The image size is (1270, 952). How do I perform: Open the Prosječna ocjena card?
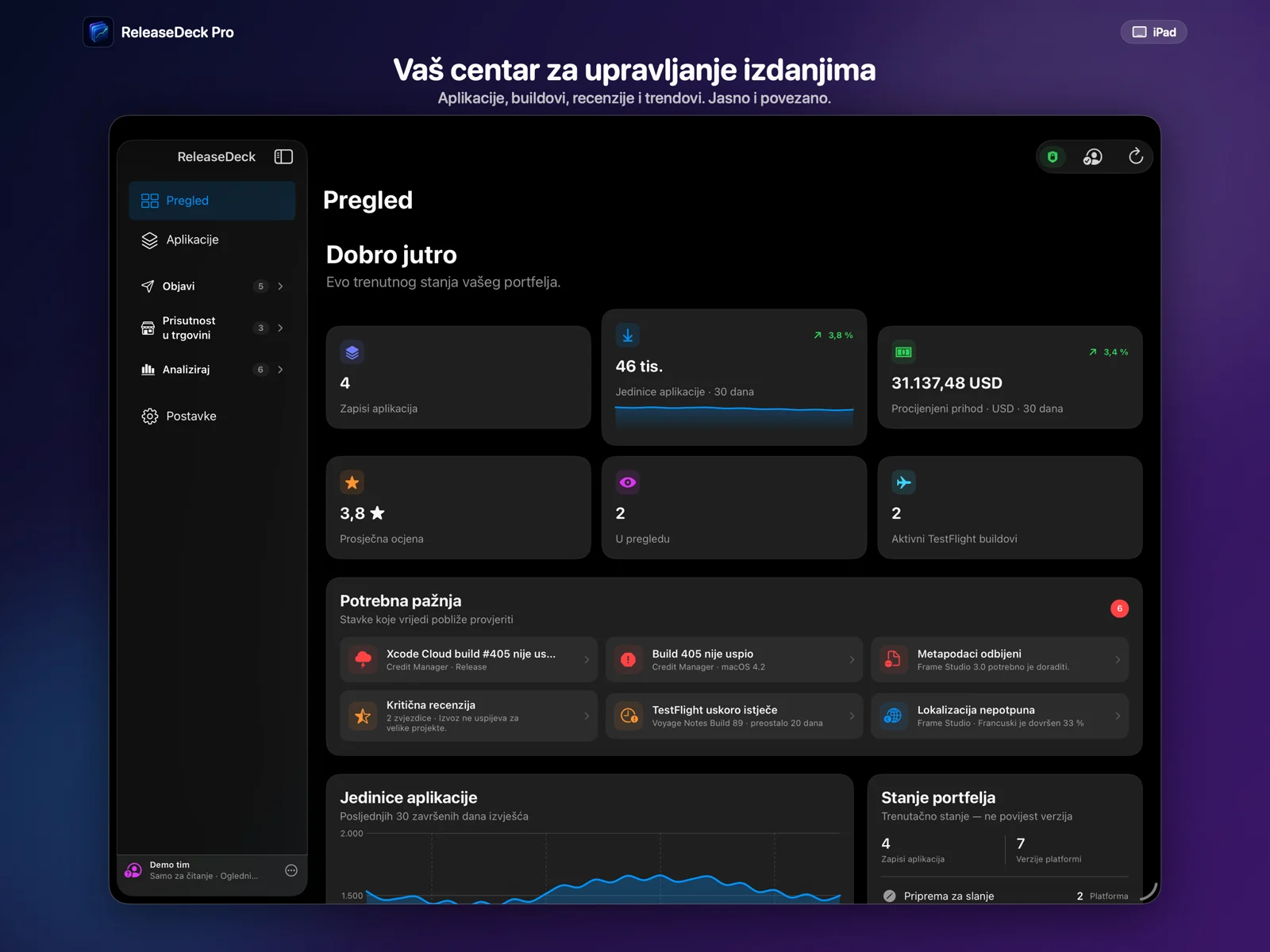(458, 508)
